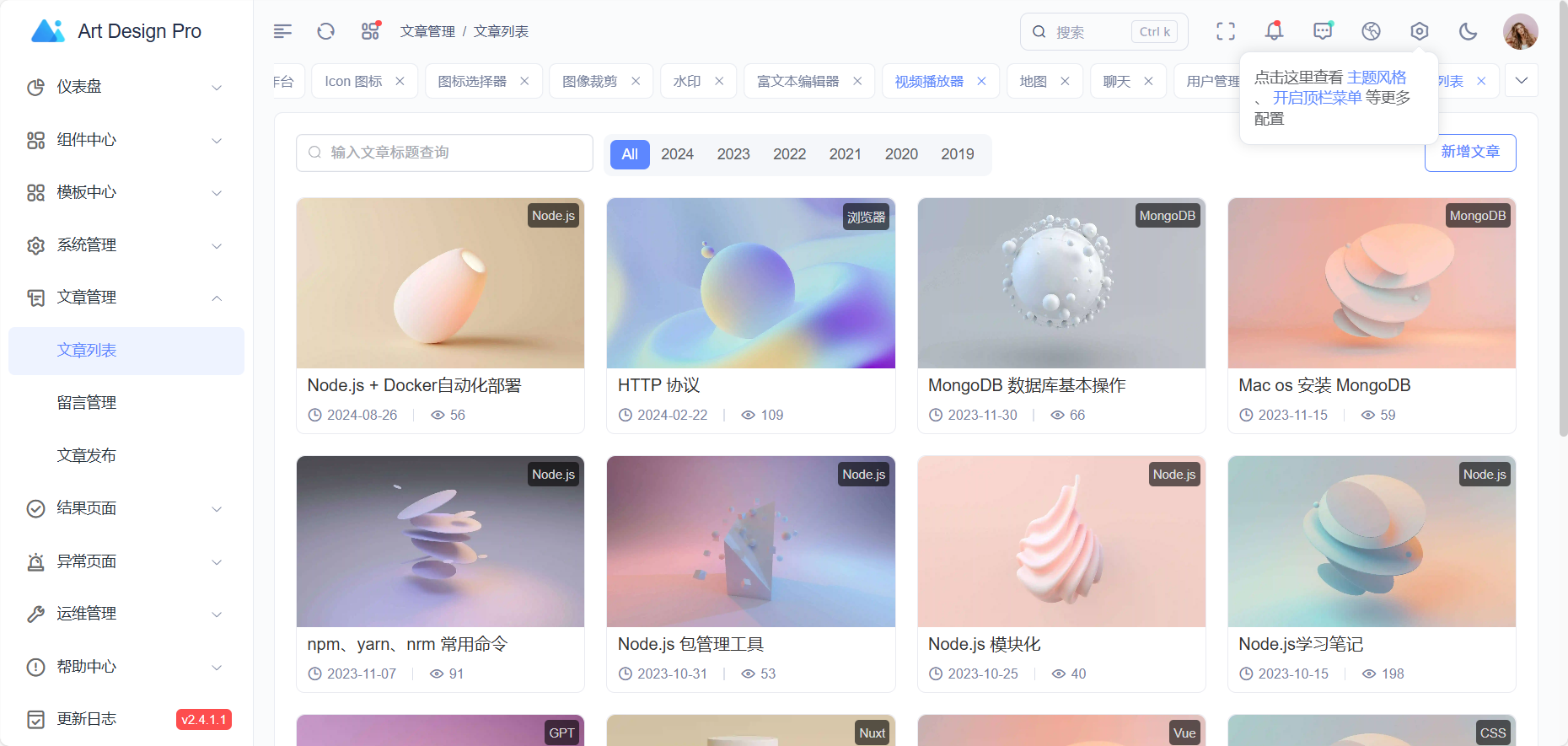Open the settings gear hexagon icon

tap(1420, 31)
